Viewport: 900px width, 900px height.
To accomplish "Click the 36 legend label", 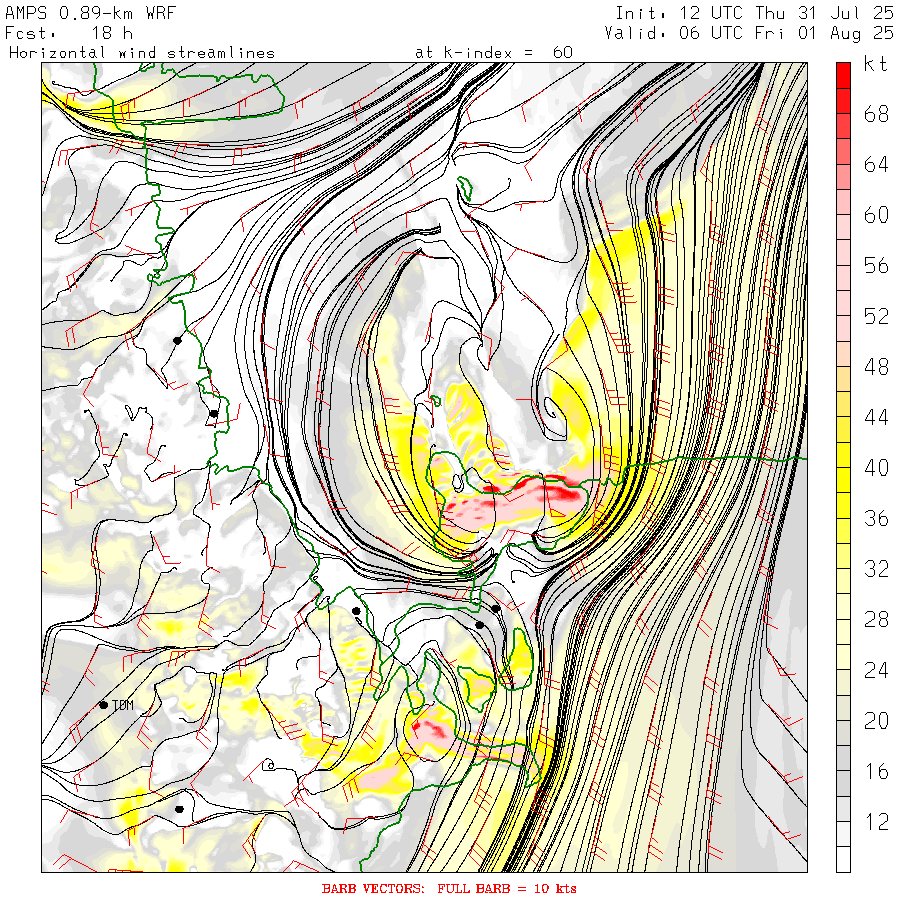I will pos(876,518).
